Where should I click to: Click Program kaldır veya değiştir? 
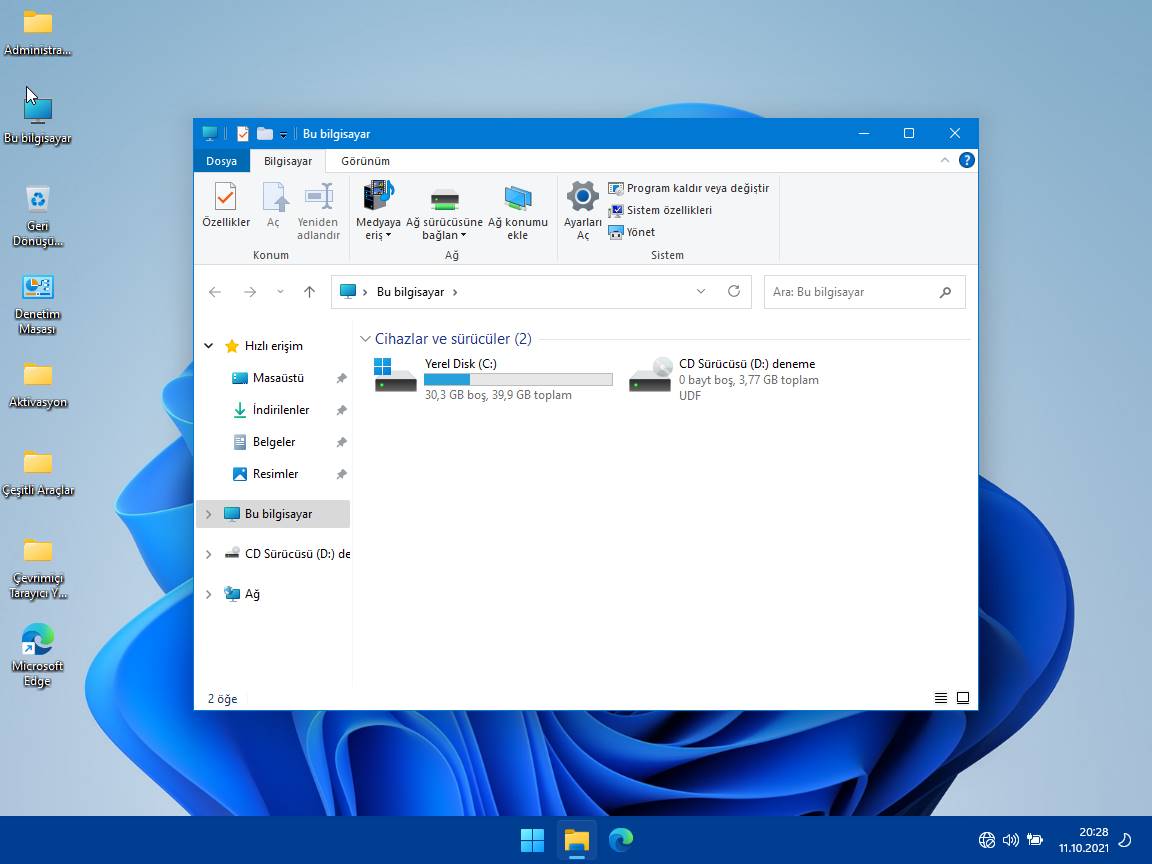tap(697, 188)
